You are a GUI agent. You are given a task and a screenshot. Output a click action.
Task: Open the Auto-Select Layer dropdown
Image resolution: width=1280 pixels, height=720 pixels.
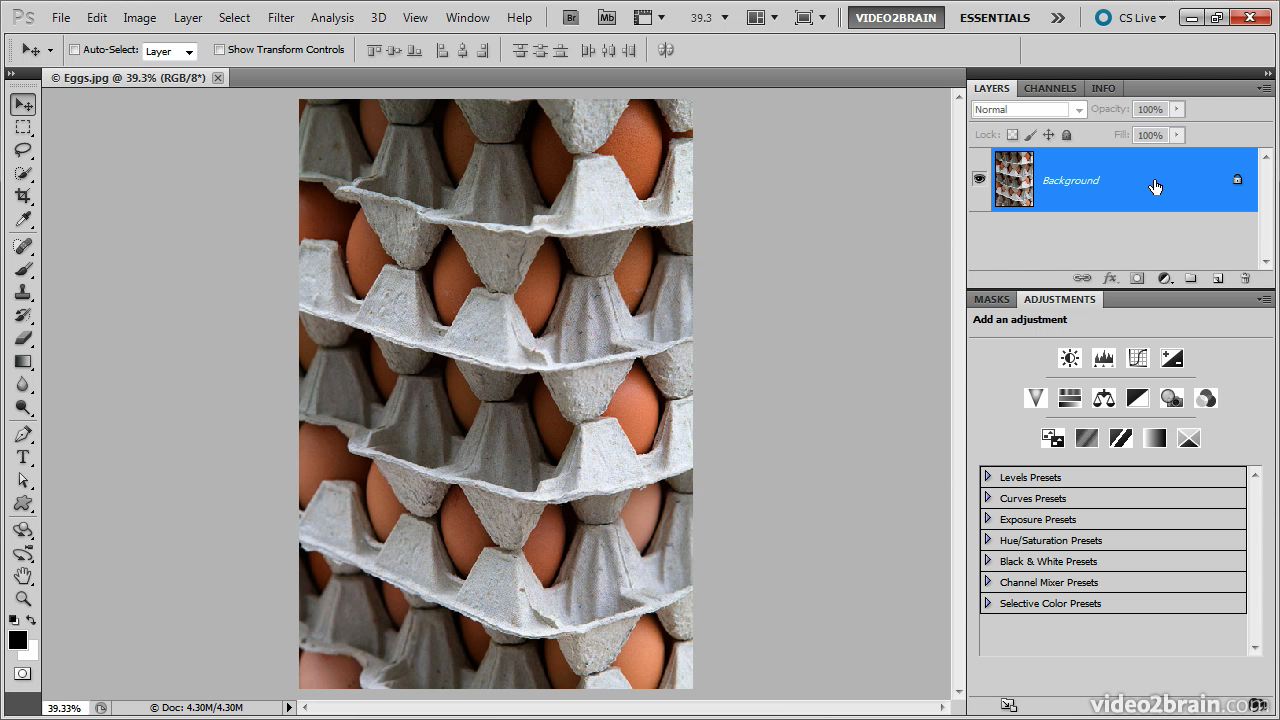[x=170, y=51]
